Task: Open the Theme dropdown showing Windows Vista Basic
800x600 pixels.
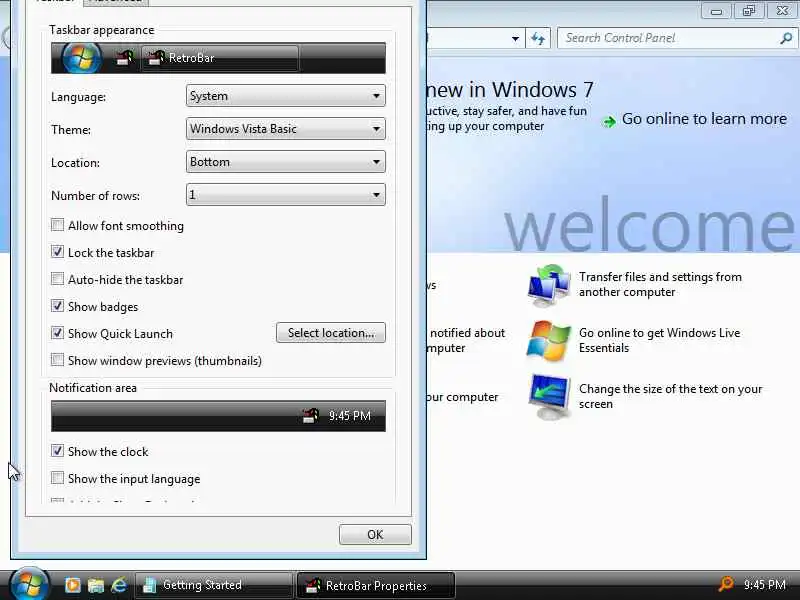Action: 286,129
